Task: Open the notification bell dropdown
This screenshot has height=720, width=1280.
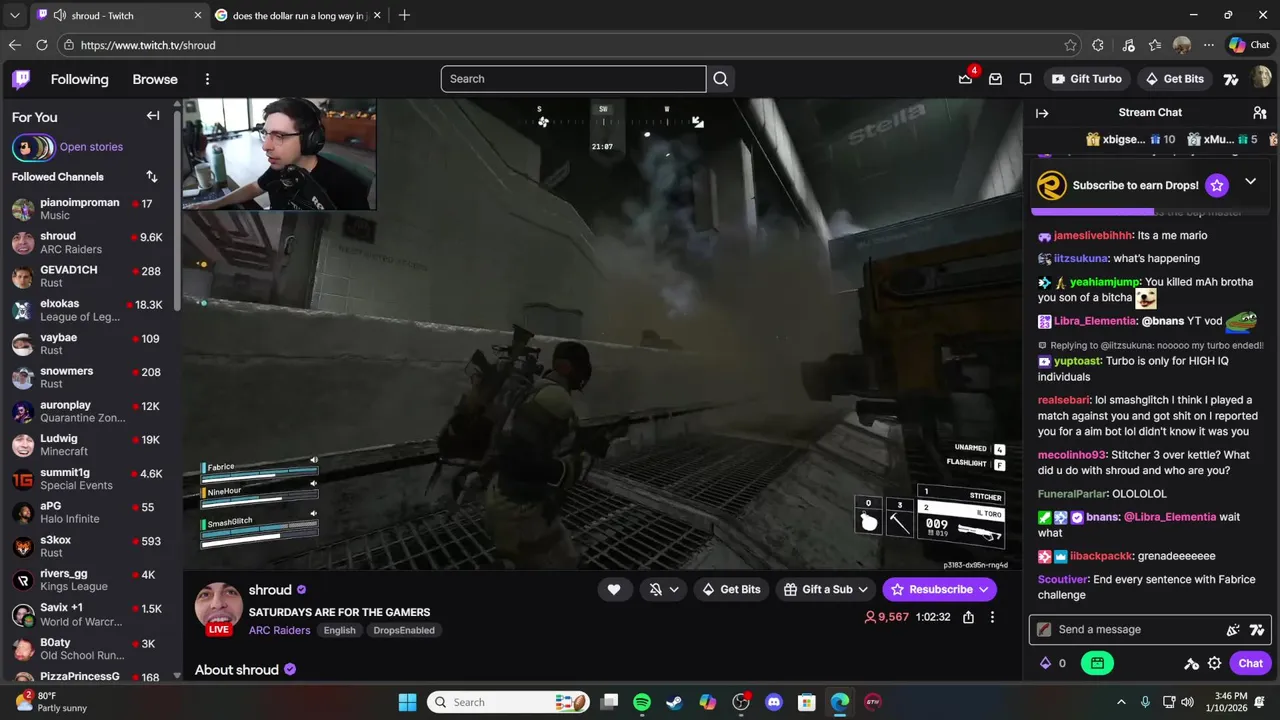Action: pyautogui.click(x=664, y=590)
